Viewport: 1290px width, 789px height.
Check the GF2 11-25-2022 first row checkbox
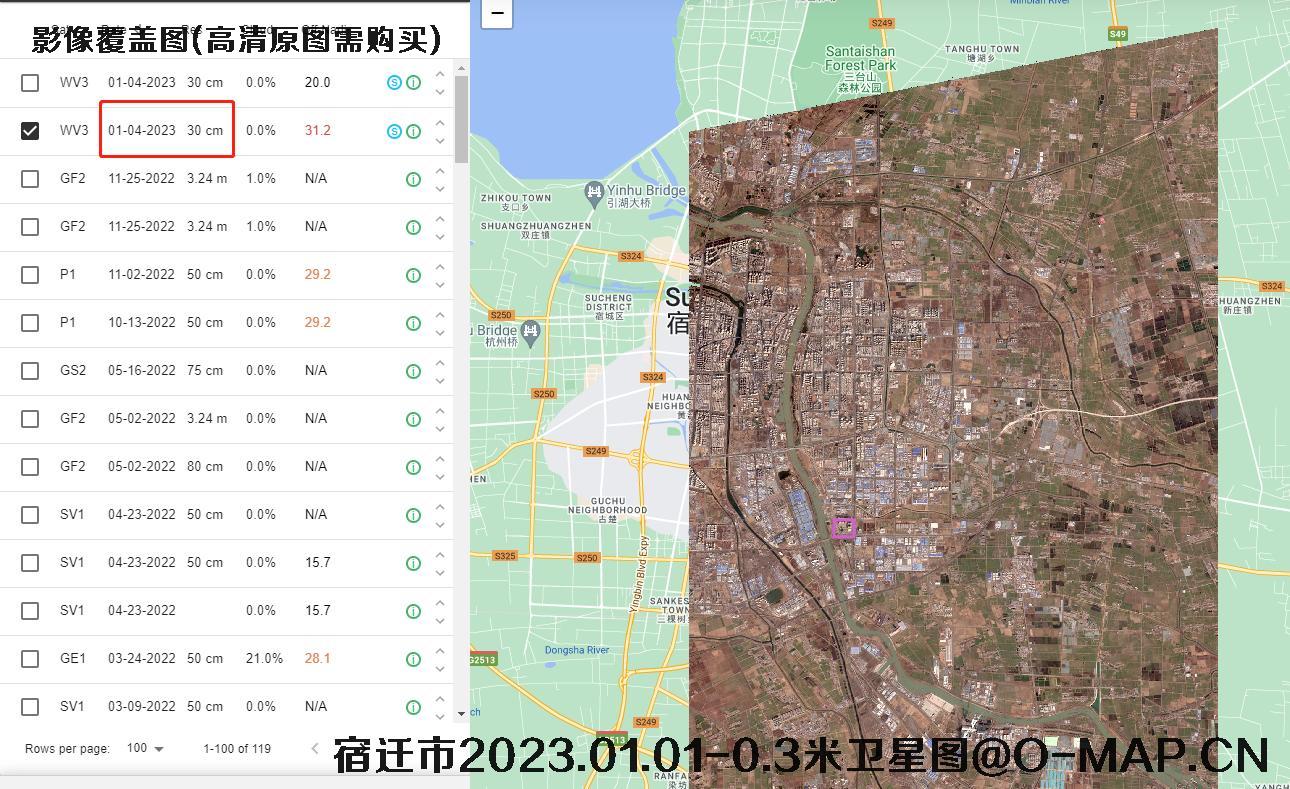click(x=30, y=179)
